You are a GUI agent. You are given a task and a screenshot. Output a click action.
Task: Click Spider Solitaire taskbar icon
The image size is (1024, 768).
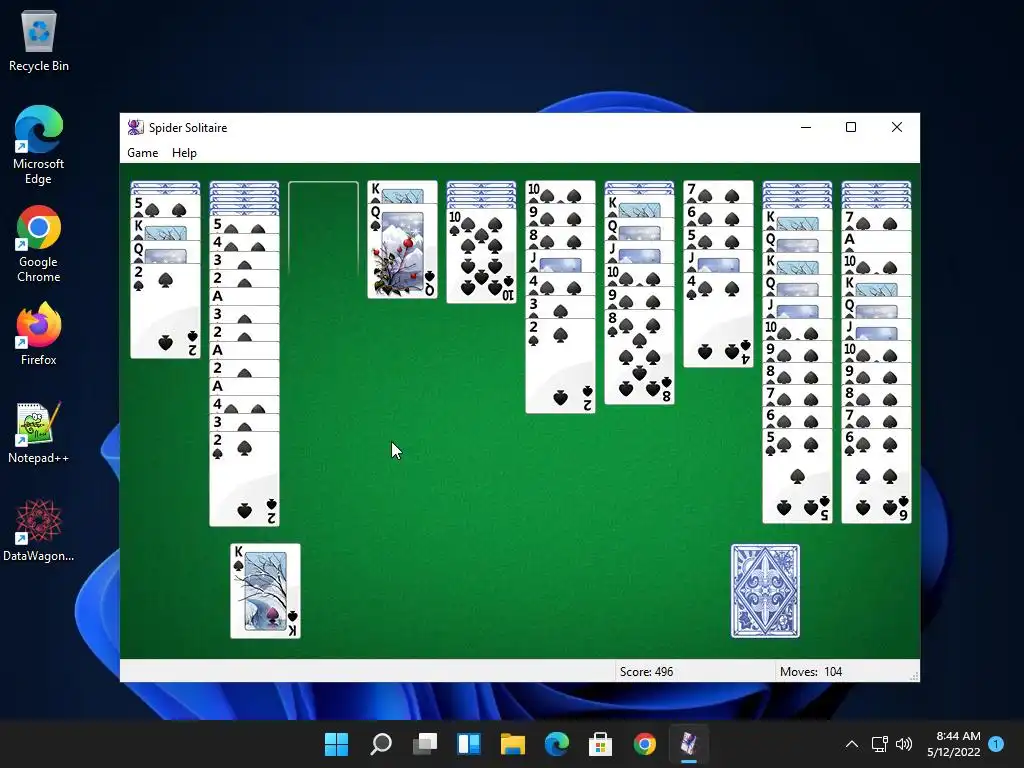tap(688, 744)
